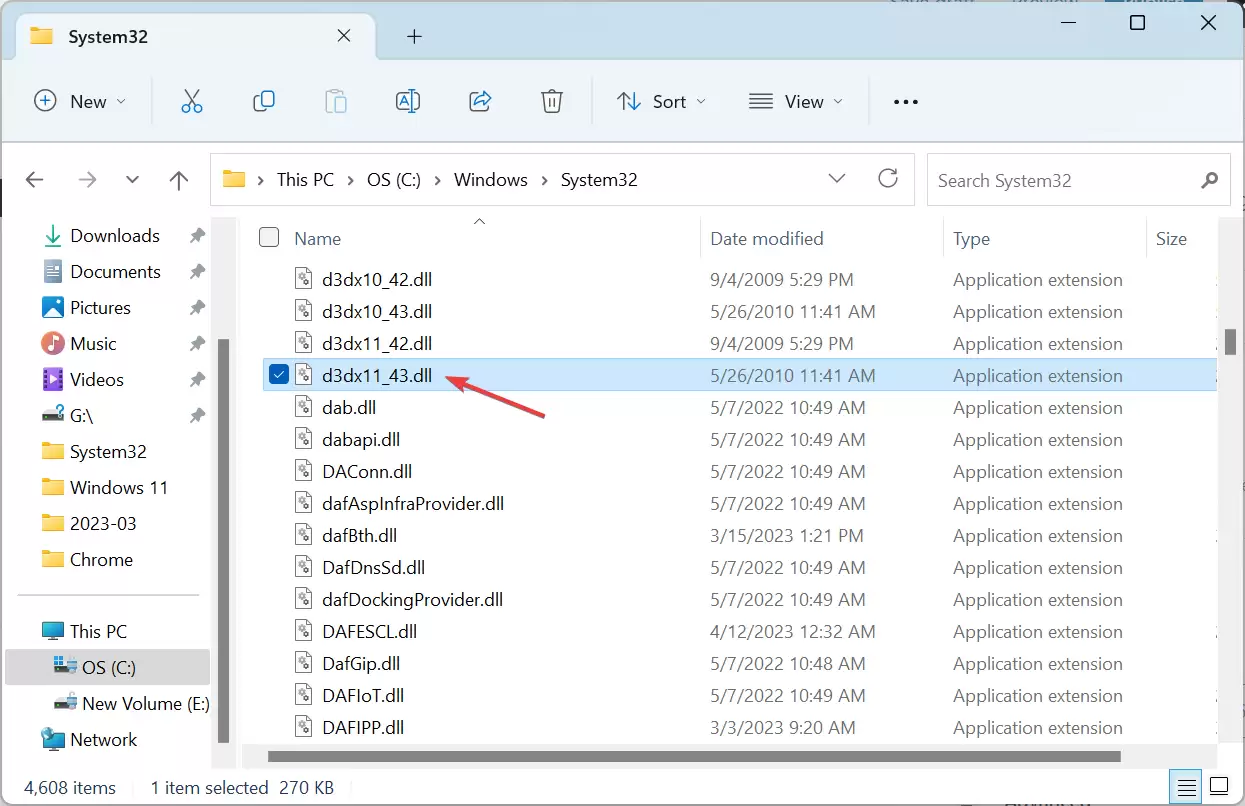This screenshot has width=1245, height=806.
Task: Select the file dab.dll
Action: point(349,408)
